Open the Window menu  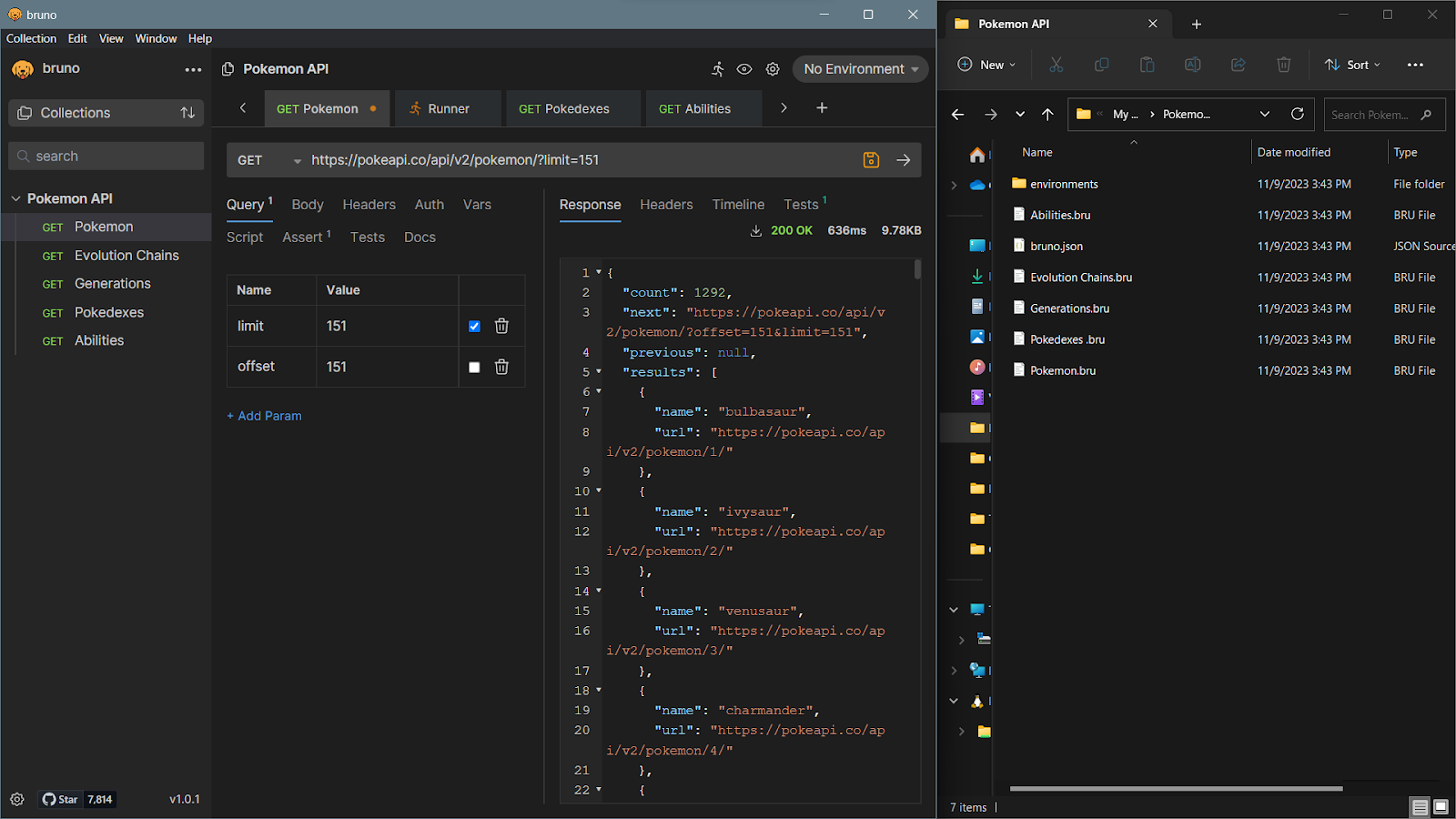point(156,38)
